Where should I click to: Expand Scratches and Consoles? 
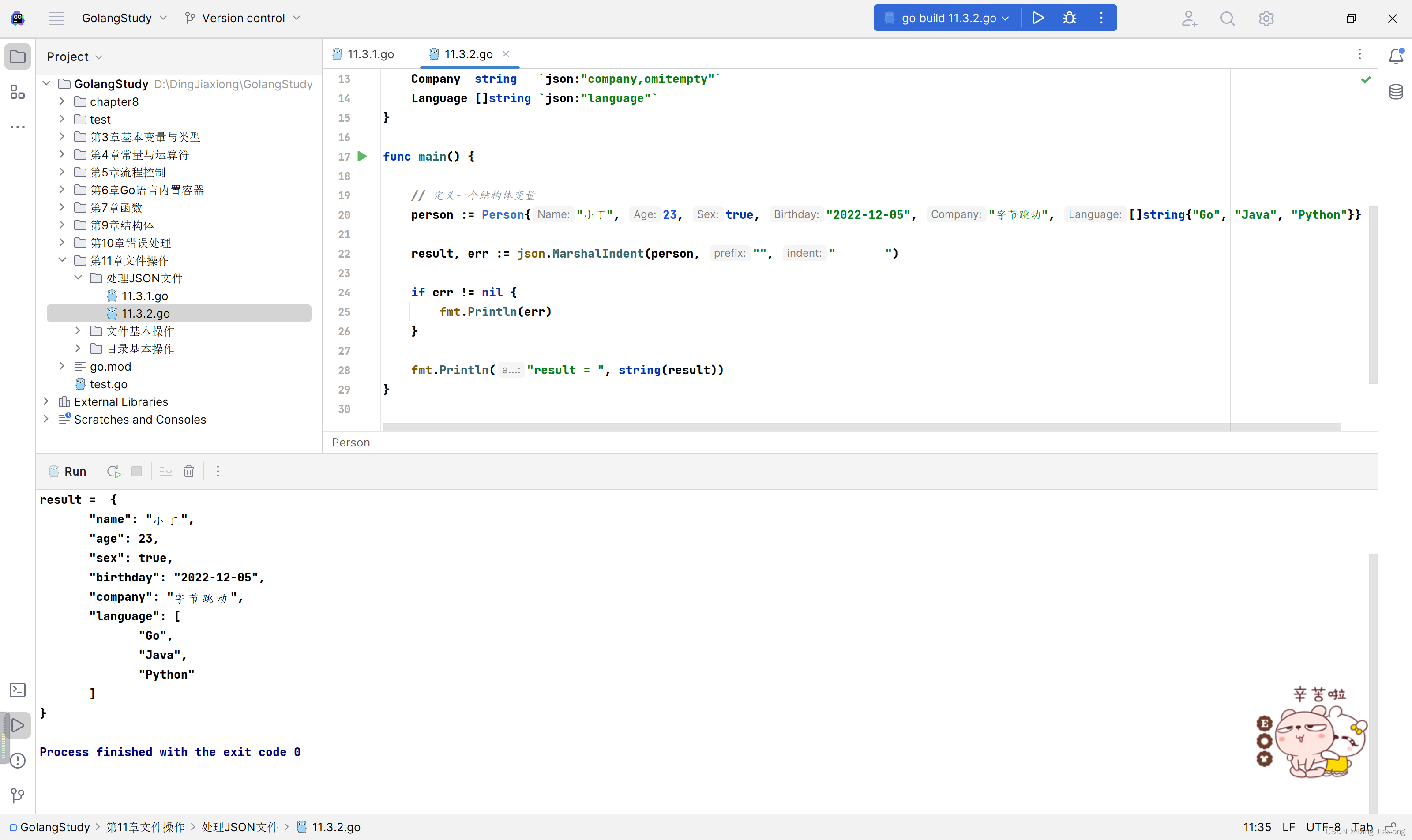coord(46,419)
